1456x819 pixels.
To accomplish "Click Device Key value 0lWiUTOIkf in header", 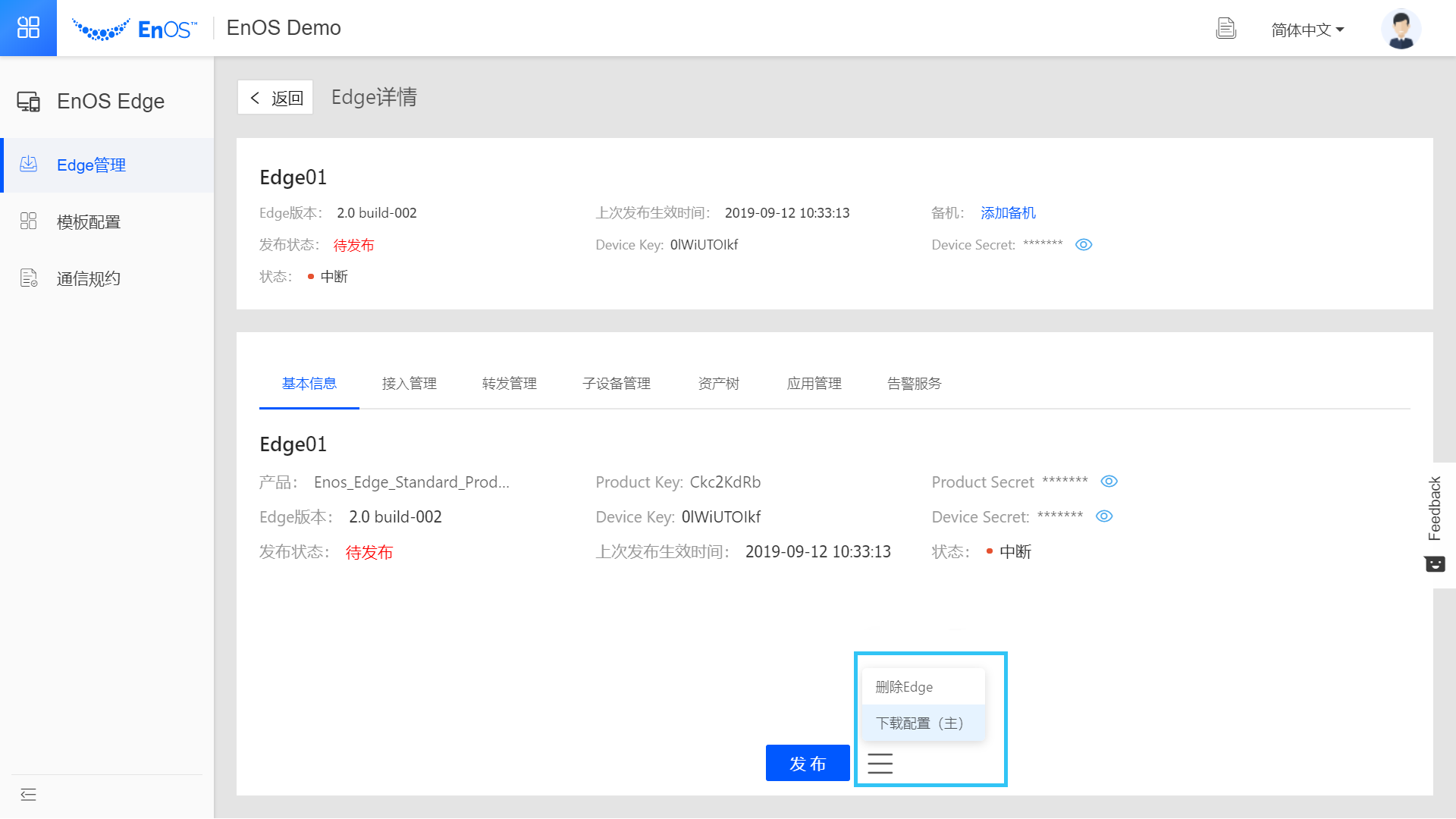I will [704, 245].
